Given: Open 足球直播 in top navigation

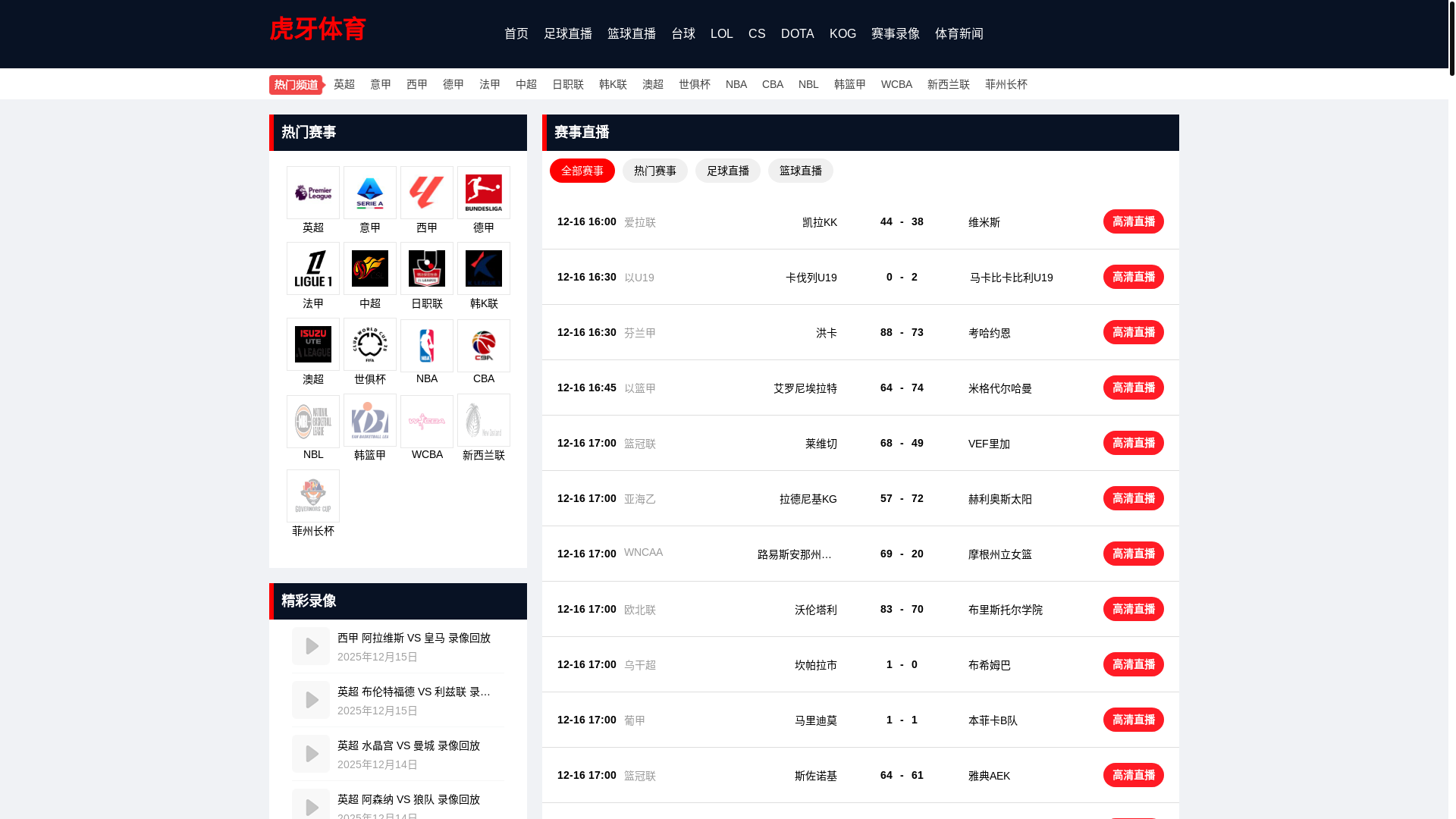Looking at the screenshot, I should 568,33.
